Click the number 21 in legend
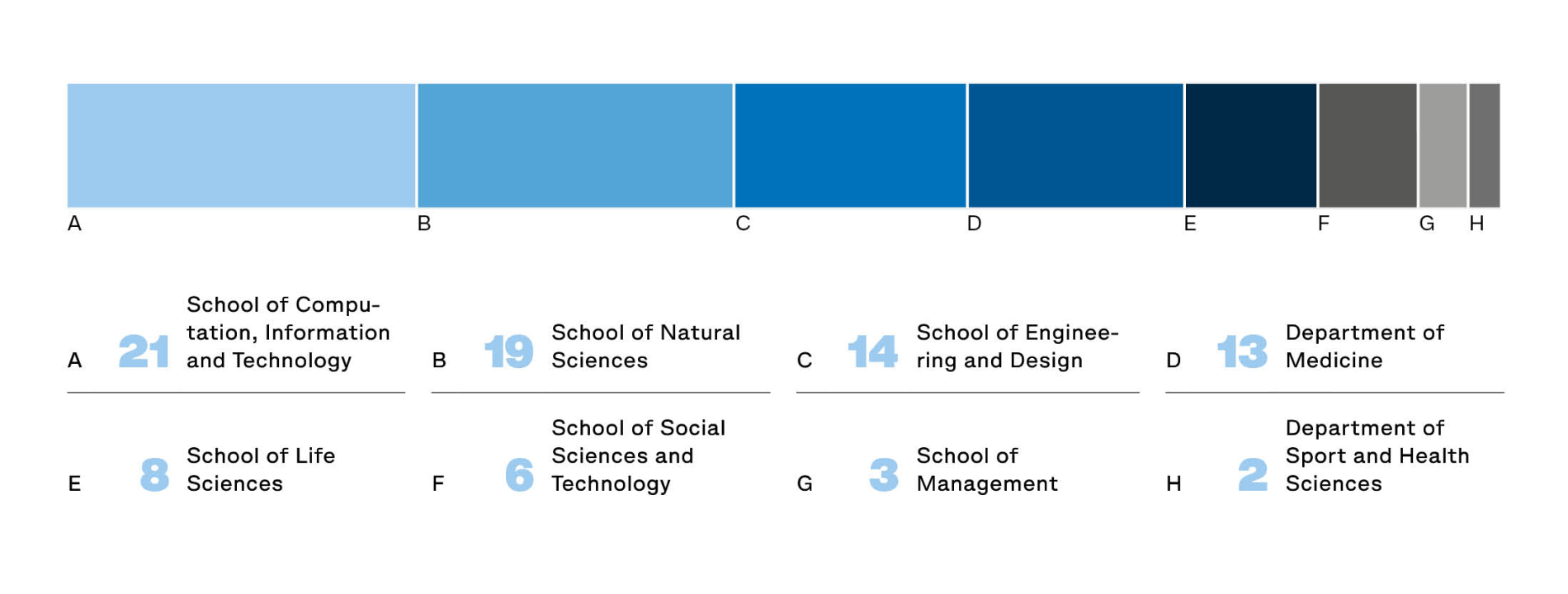This screenshot has height=594, width=1568. tap(144, 351)
